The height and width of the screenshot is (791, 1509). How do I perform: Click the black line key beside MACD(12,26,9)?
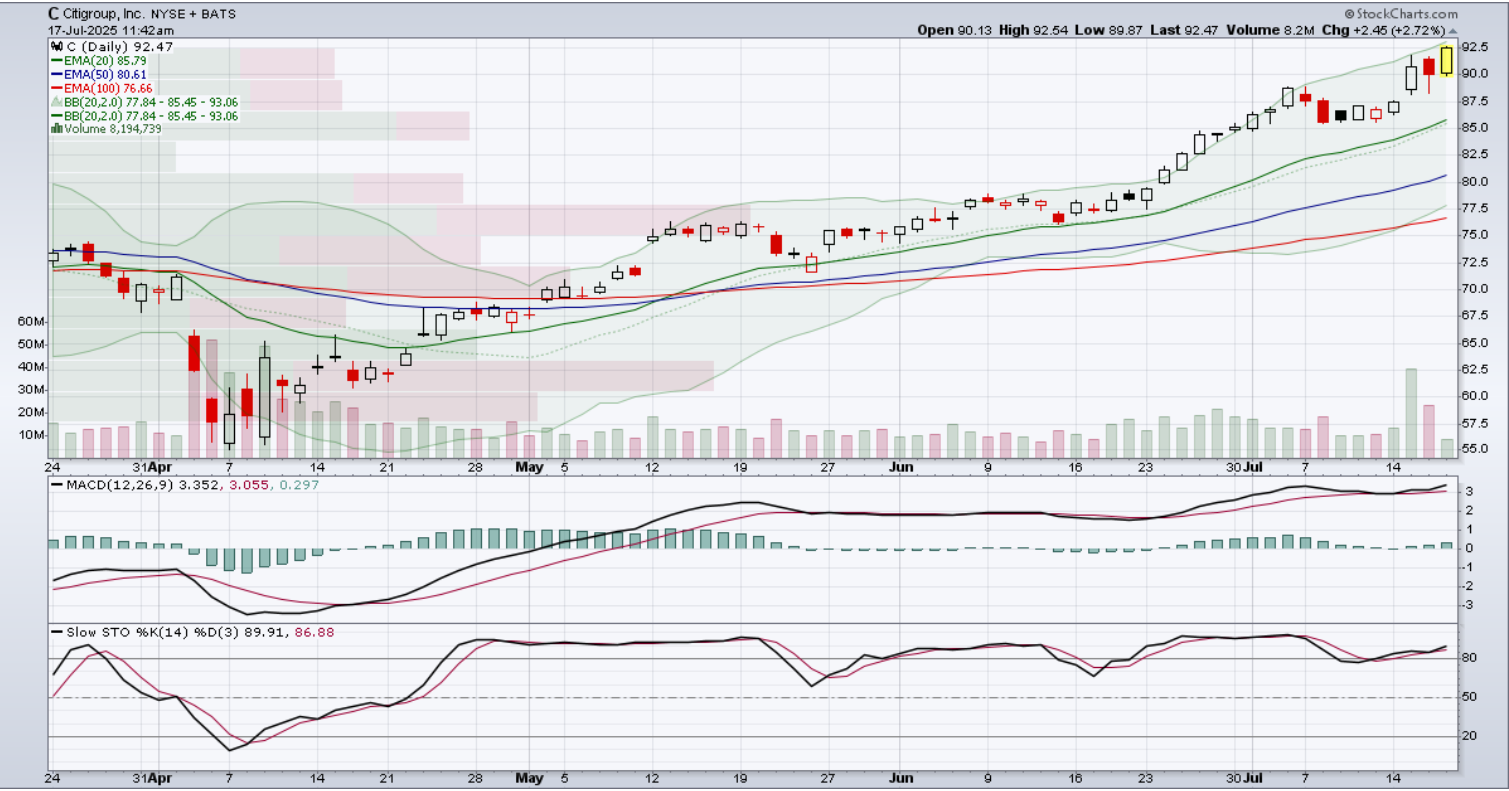[55, 484]
